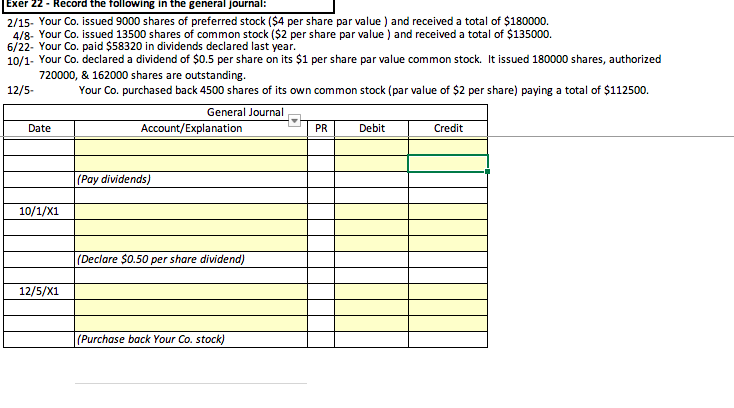Select the "4/8-" date label
Screen dimensions: 734x408
(23, 36)
